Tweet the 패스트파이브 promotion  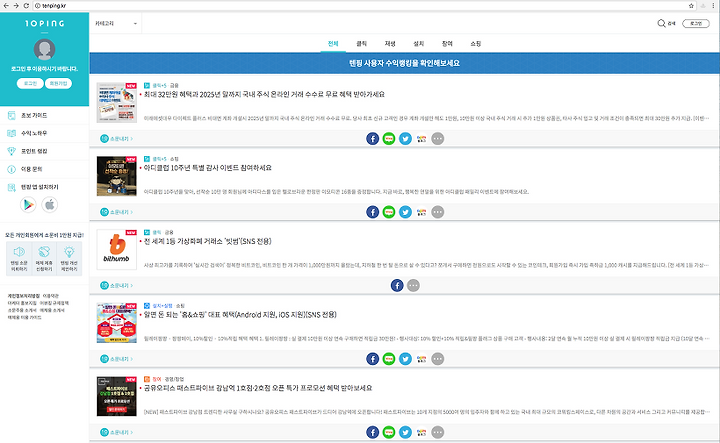pos(405,432)
